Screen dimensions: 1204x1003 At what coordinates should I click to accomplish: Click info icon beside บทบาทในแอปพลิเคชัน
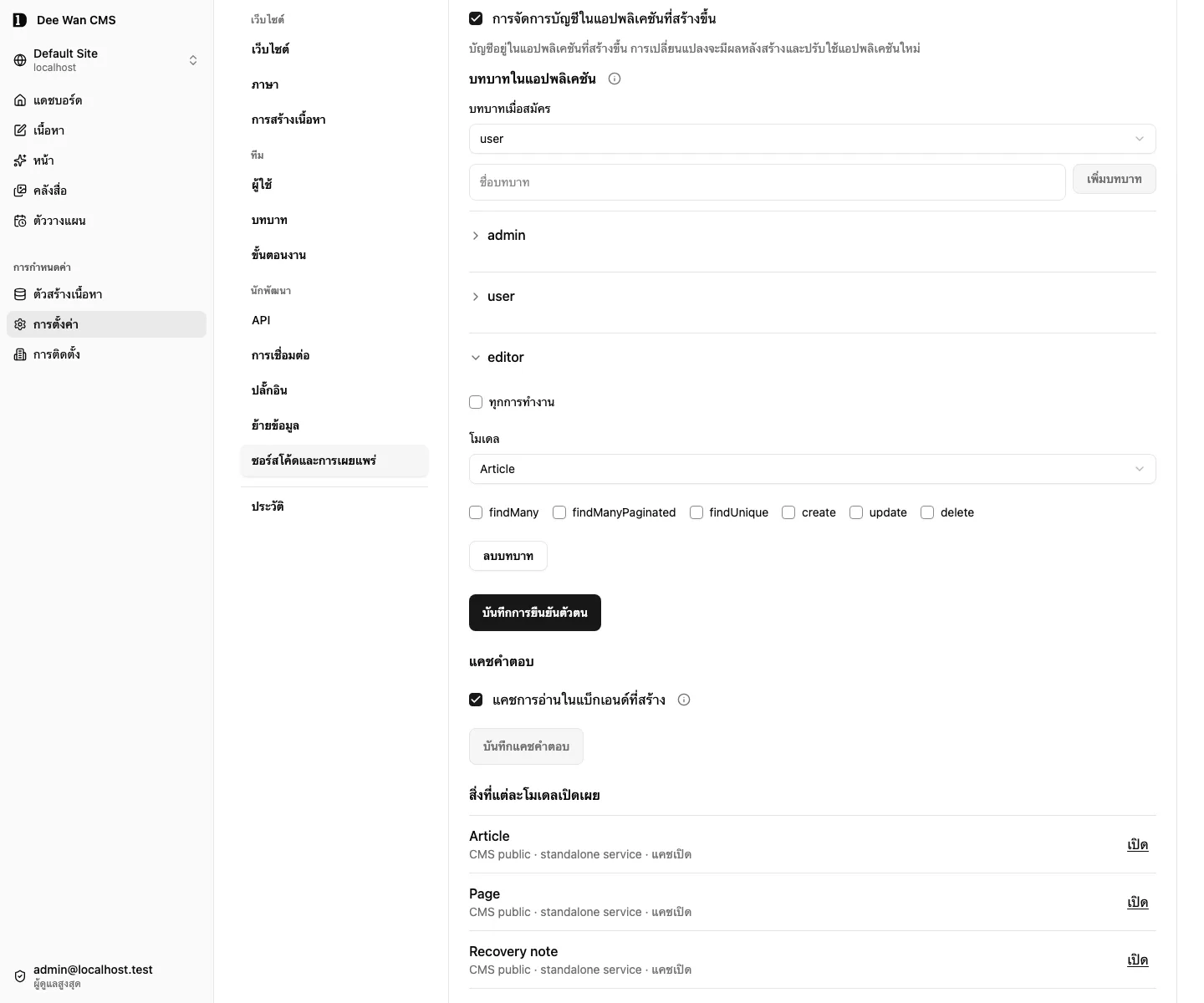coord(615,79)
